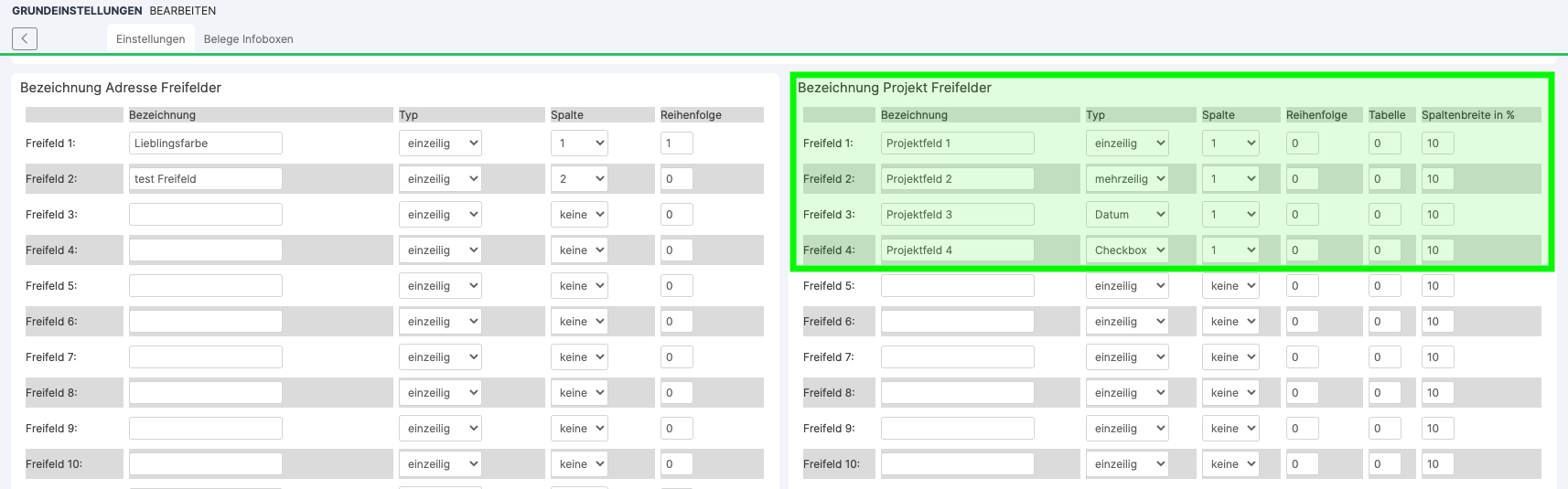Change the Typ dropdown set to Datum
The width and height of the screenshot is (1568, 489).
click(1127, 215)
